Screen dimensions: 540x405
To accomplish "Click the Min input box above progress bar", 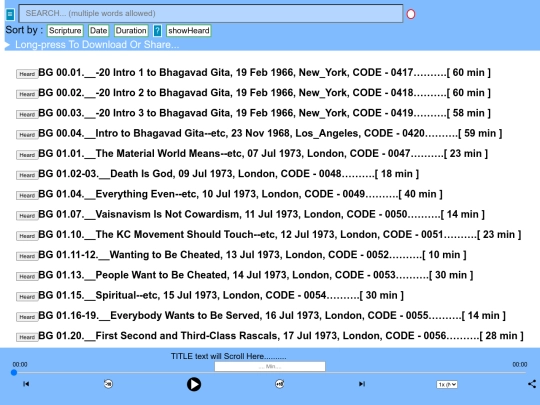I will 270,366.
